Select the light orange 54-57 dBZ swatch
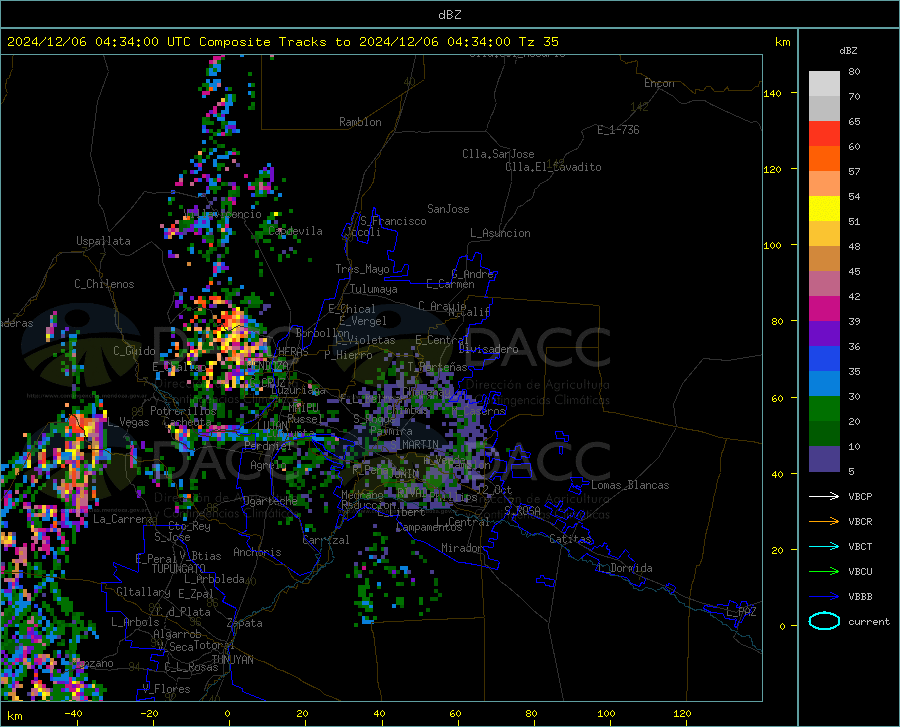 click(824, 184)
